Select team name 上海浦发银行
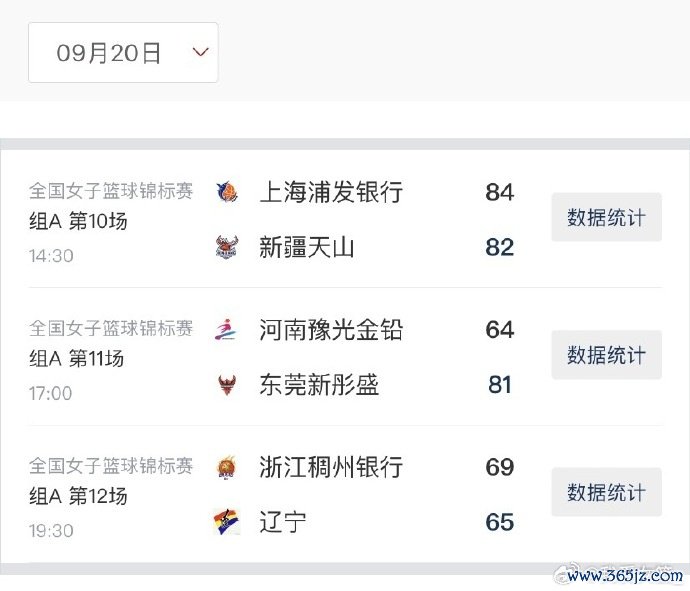The image size is (690, 591). [331, 192]
